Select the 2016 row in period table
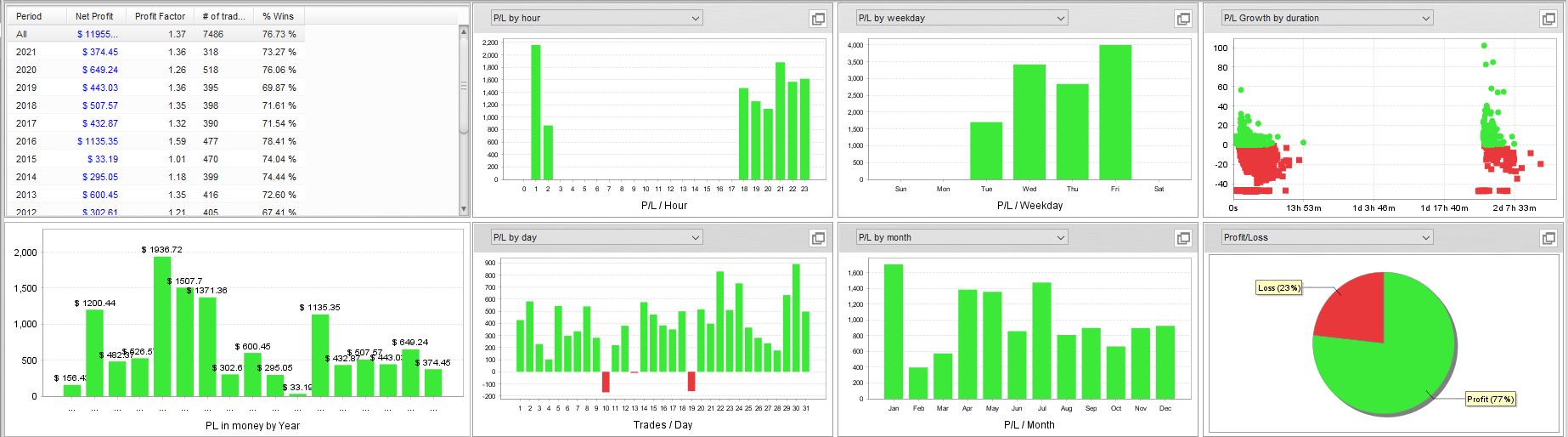Screen dimensions: 1568x437 pos(156,141)
